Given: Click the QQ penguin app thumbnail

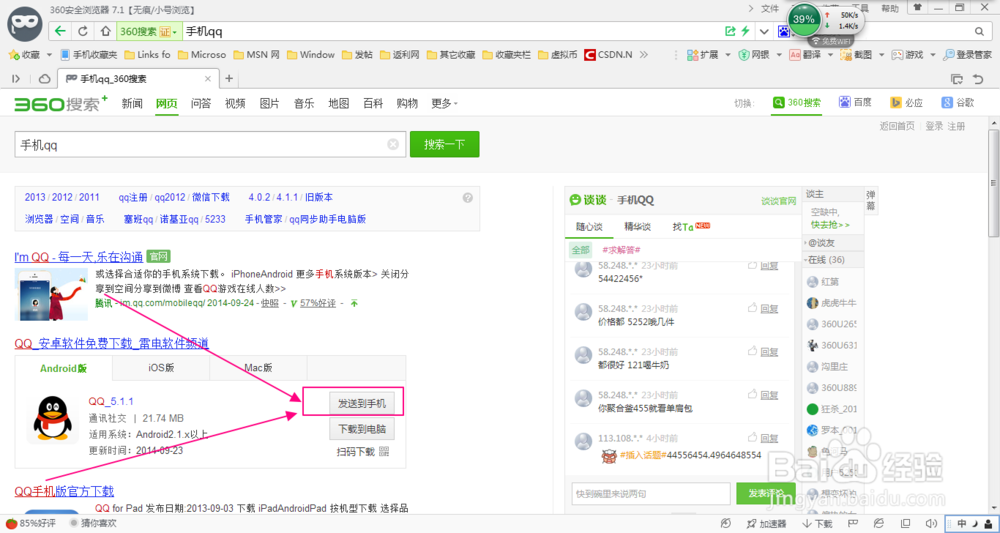Looking at the screenshot, I should point(52,418).
